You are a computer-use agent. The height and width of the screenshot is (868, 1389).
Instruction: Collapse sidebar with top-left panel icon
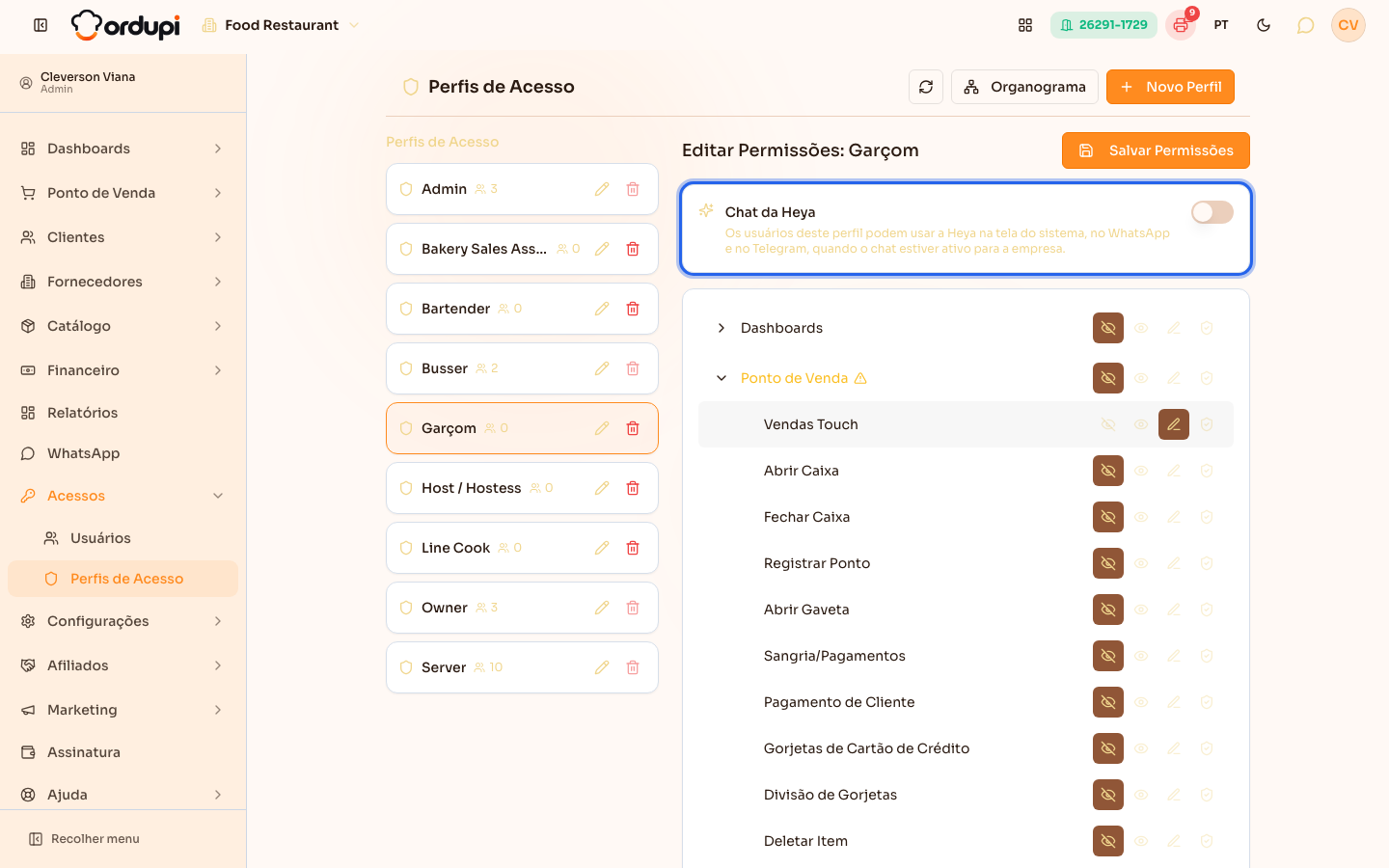click(x=41, y=25)
